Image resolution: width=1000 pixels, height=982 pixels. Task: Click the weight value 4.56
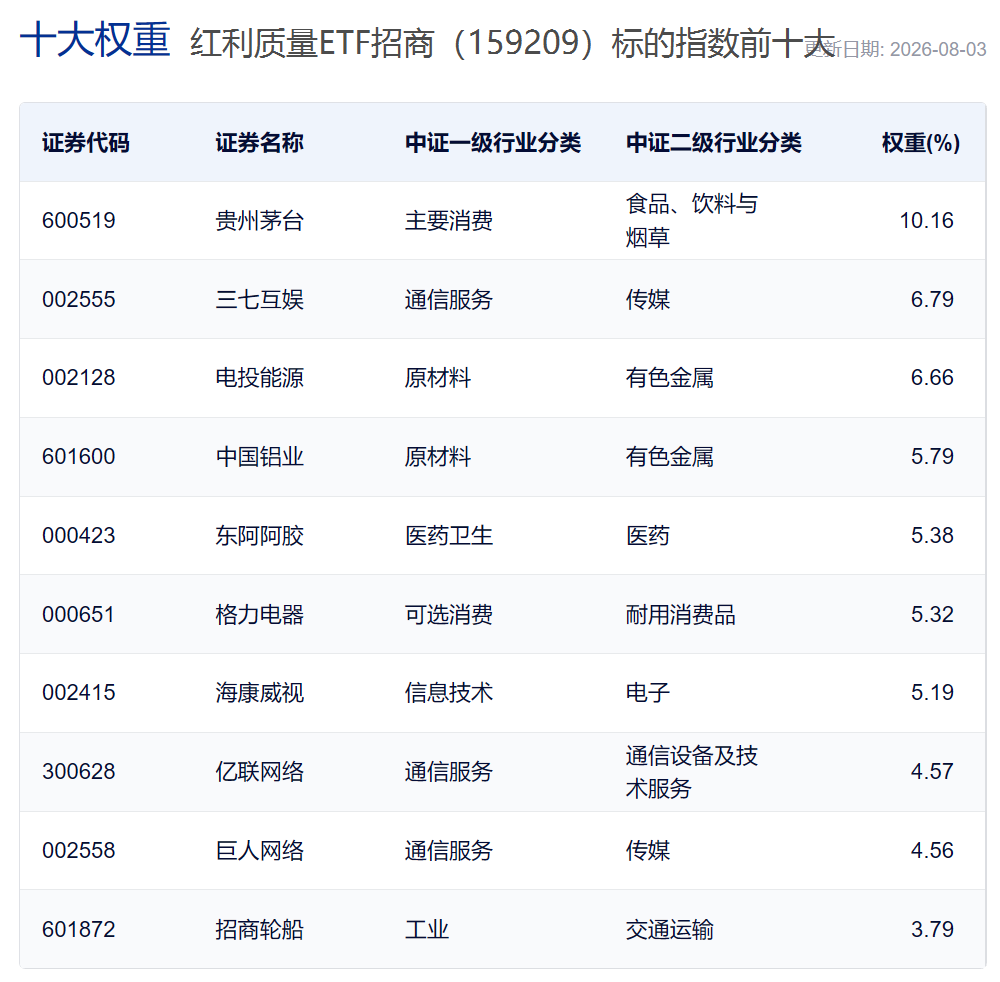click(932, 851)
